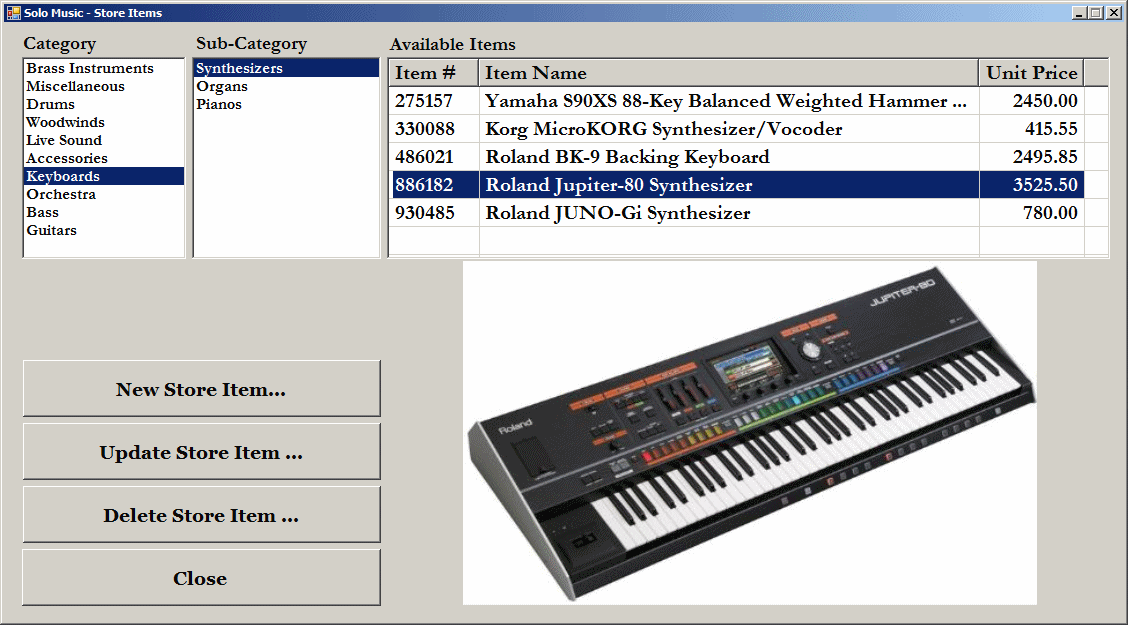The width and height of the screenshot is (1128, 625).
Task: Select the Guitars category
Action: click(x=104, y=230)
